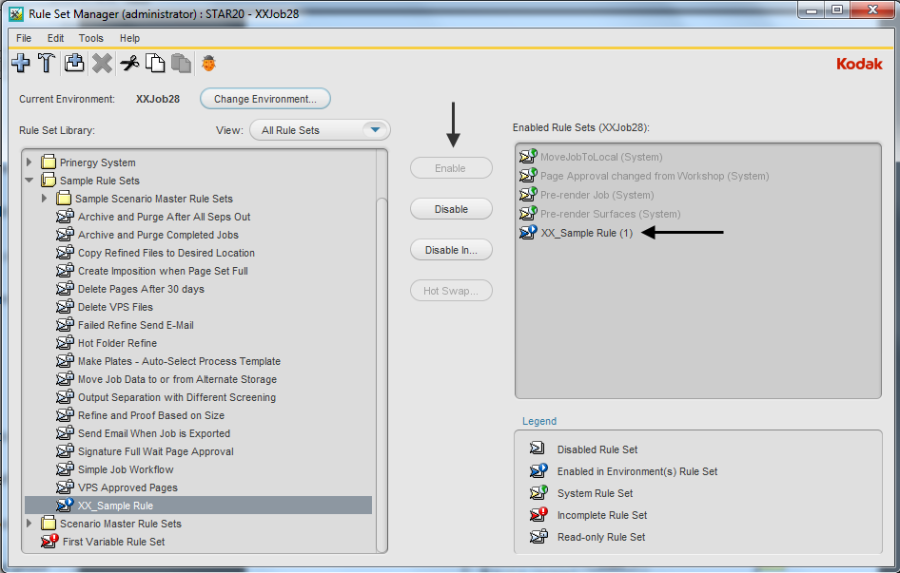The width and height of the screenshot is (900, 573).
Task: Click the Hot Swap... button
Action: tap(451, 291)
